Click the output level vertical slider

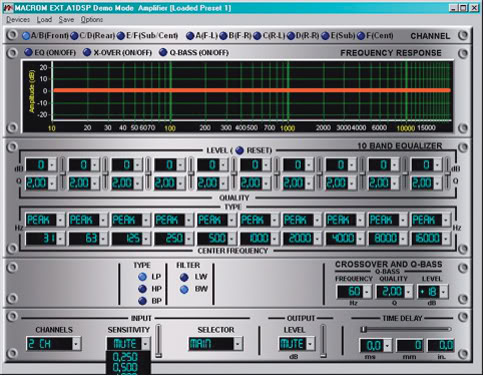[323, 341]
